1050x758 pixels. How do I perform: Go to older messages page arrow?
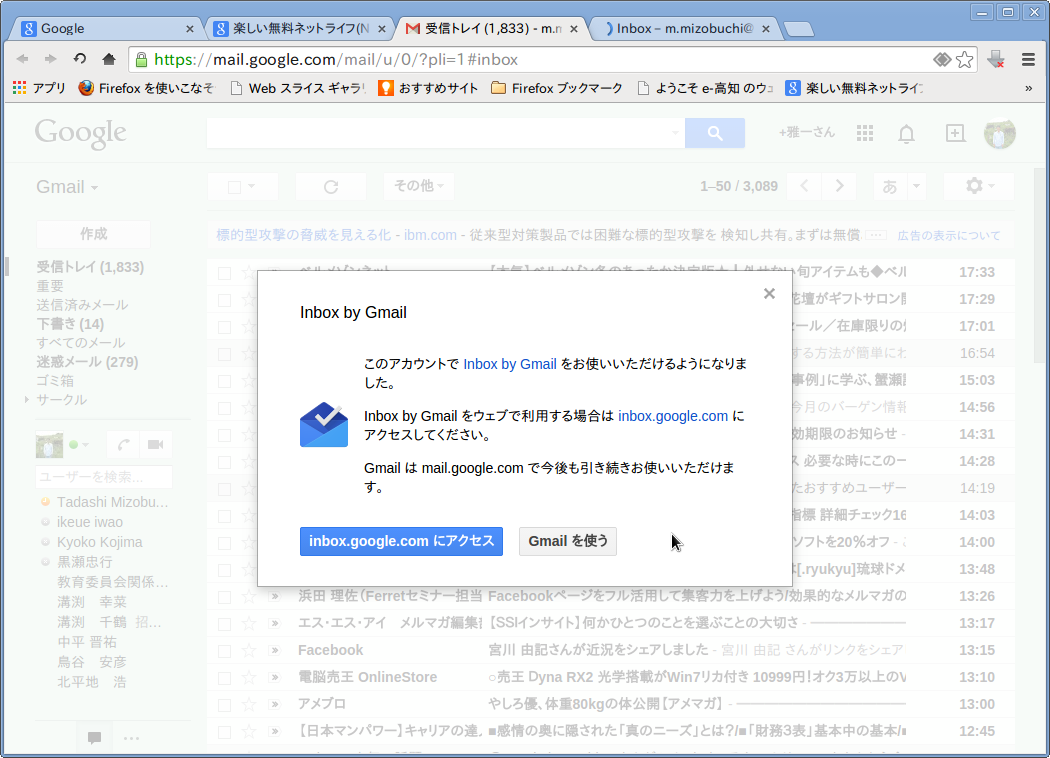(x=839, y=186)
